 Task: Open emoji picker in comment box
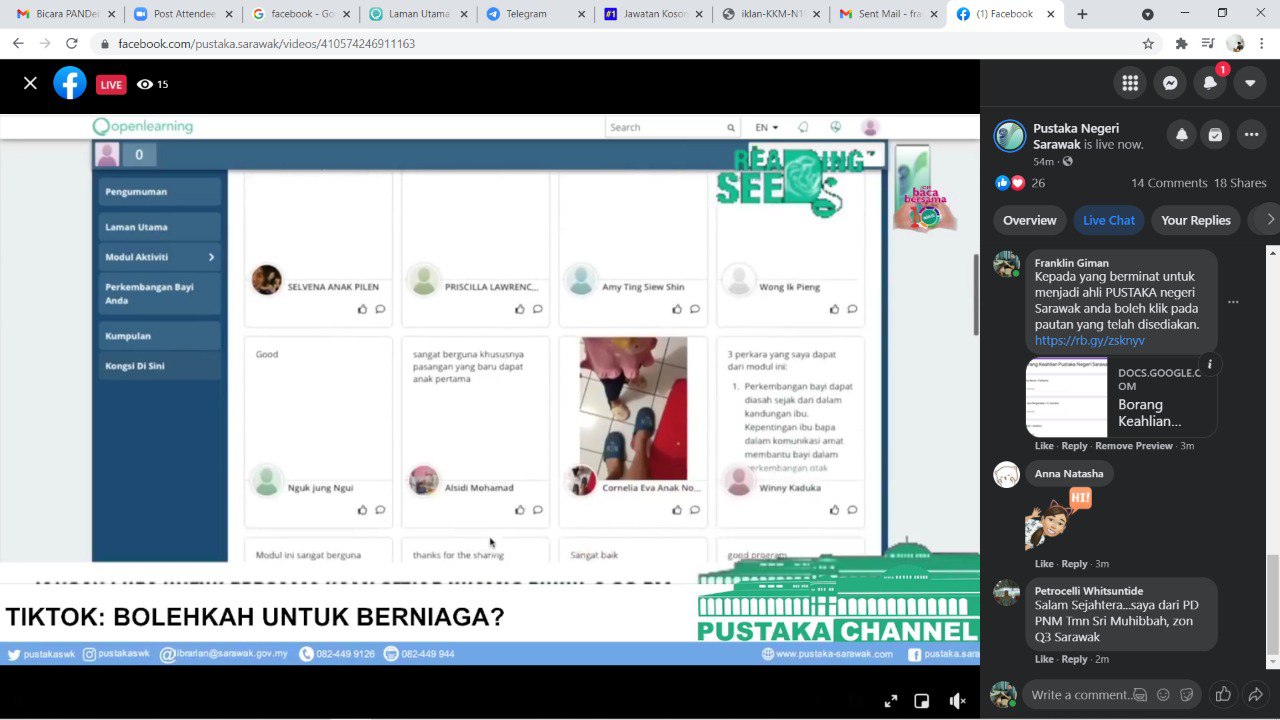(x=1163, y=695)
